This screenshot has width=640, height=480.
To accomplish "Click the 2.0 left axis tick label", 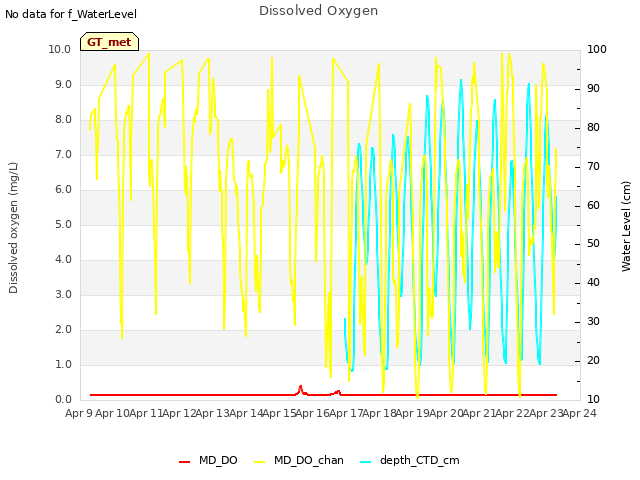I will (x=63, y=329).
